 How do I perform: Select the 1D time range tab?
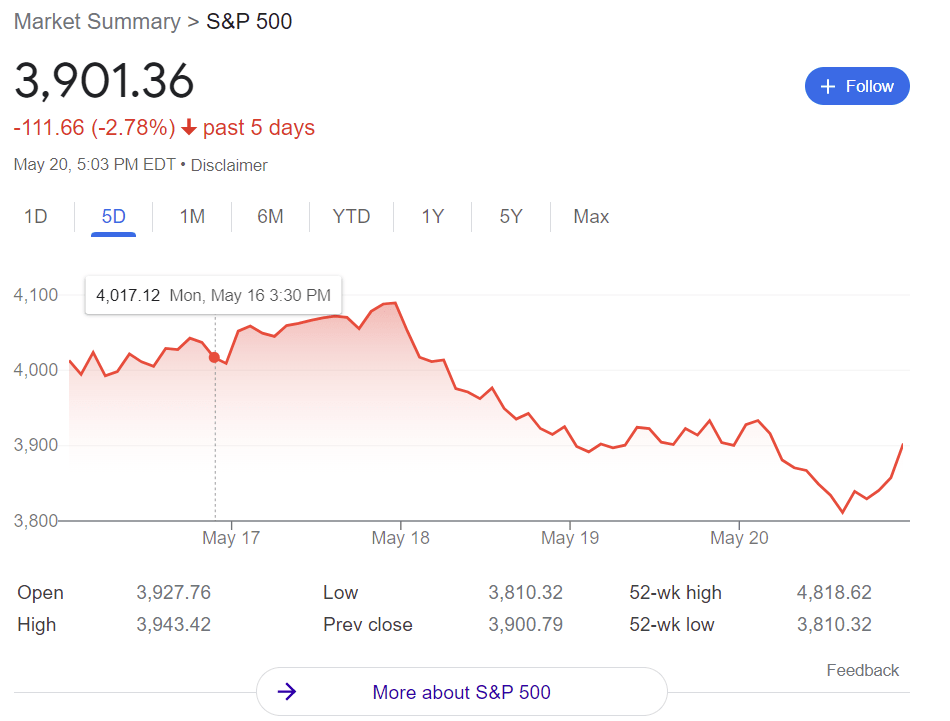tap(35, 217)
